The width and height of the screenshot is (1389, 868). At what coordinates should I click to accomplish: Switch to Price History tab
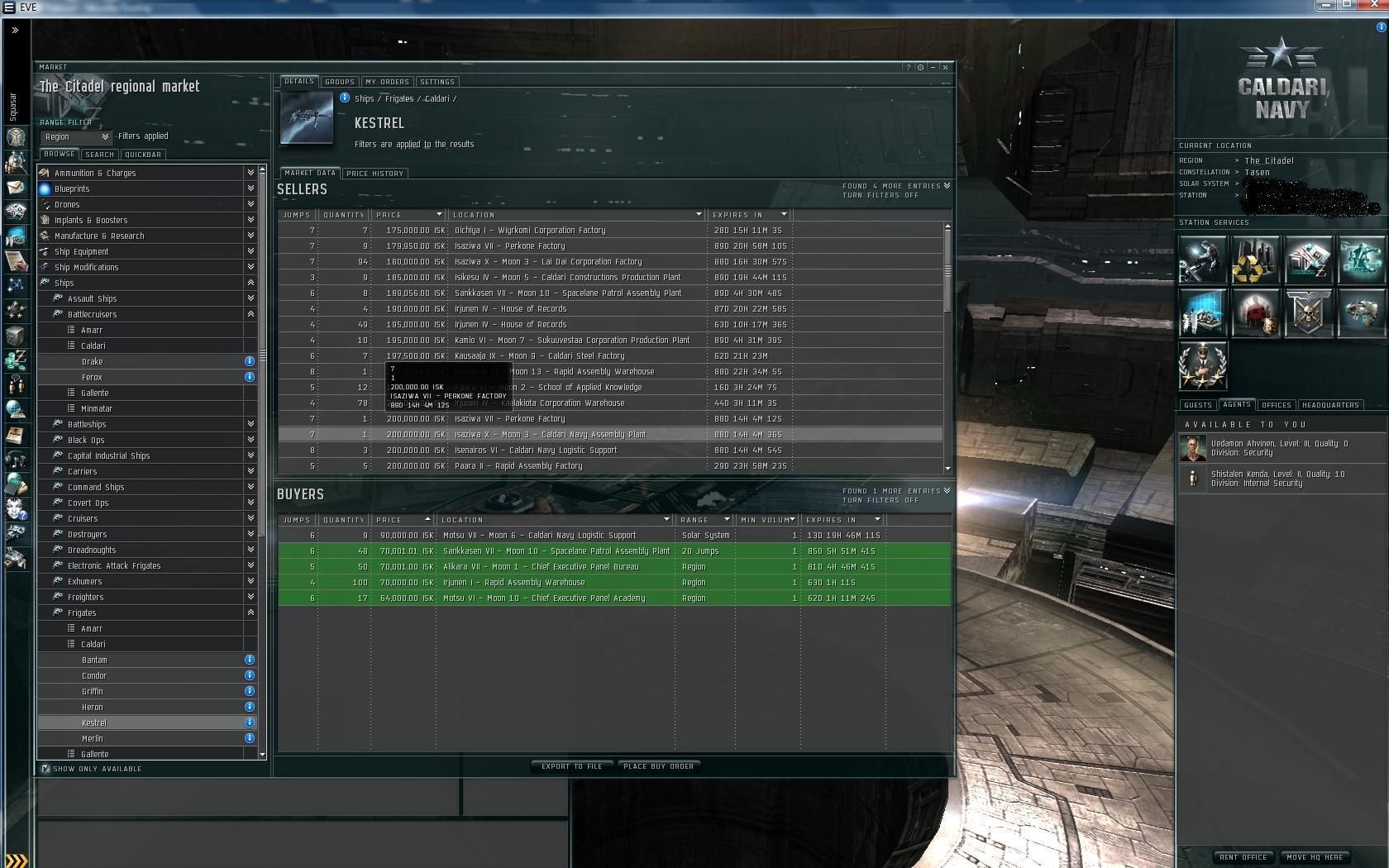tap(375, 174)
